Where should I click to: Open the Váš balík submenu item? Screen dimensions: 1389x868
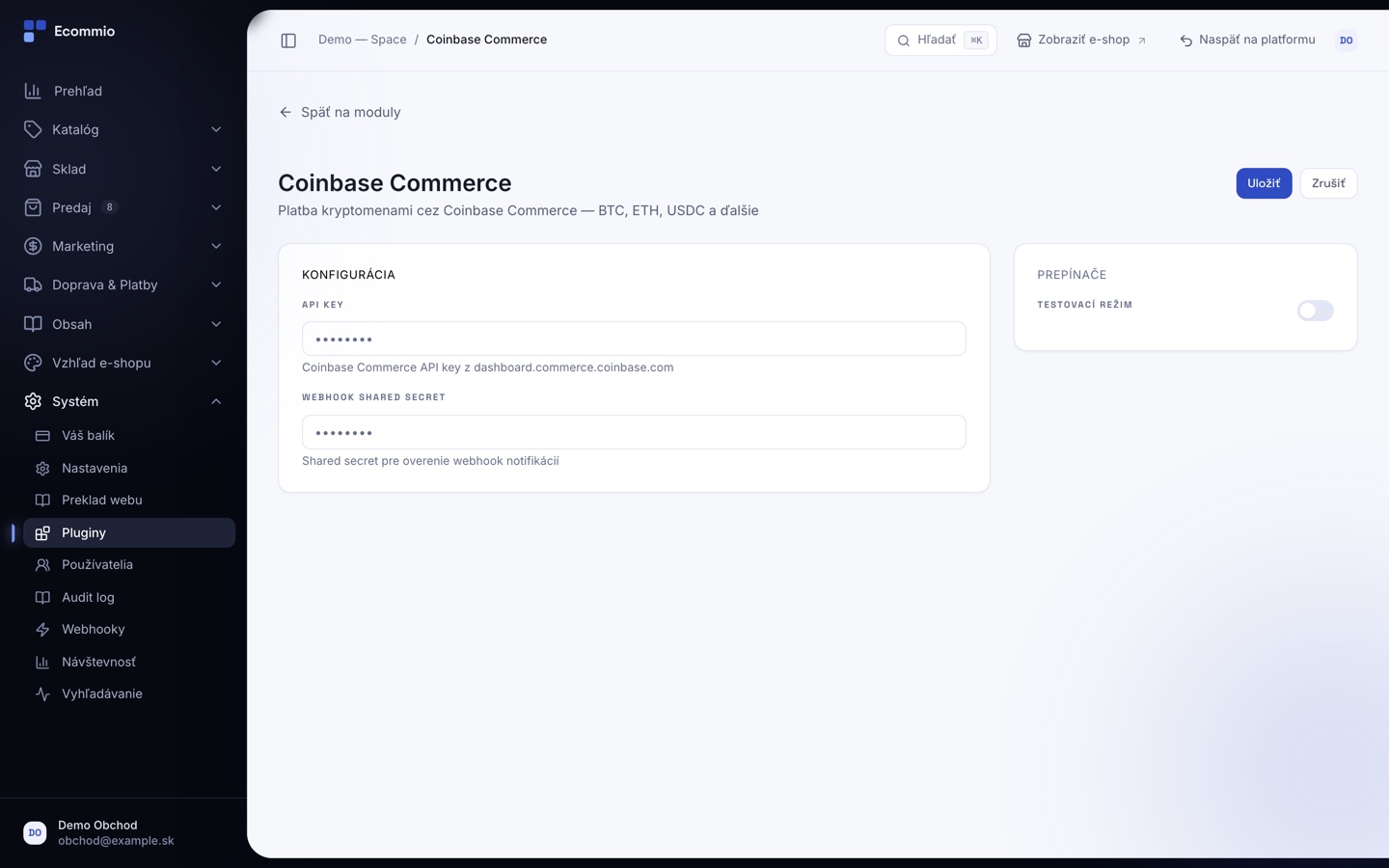tap(129, 436)
